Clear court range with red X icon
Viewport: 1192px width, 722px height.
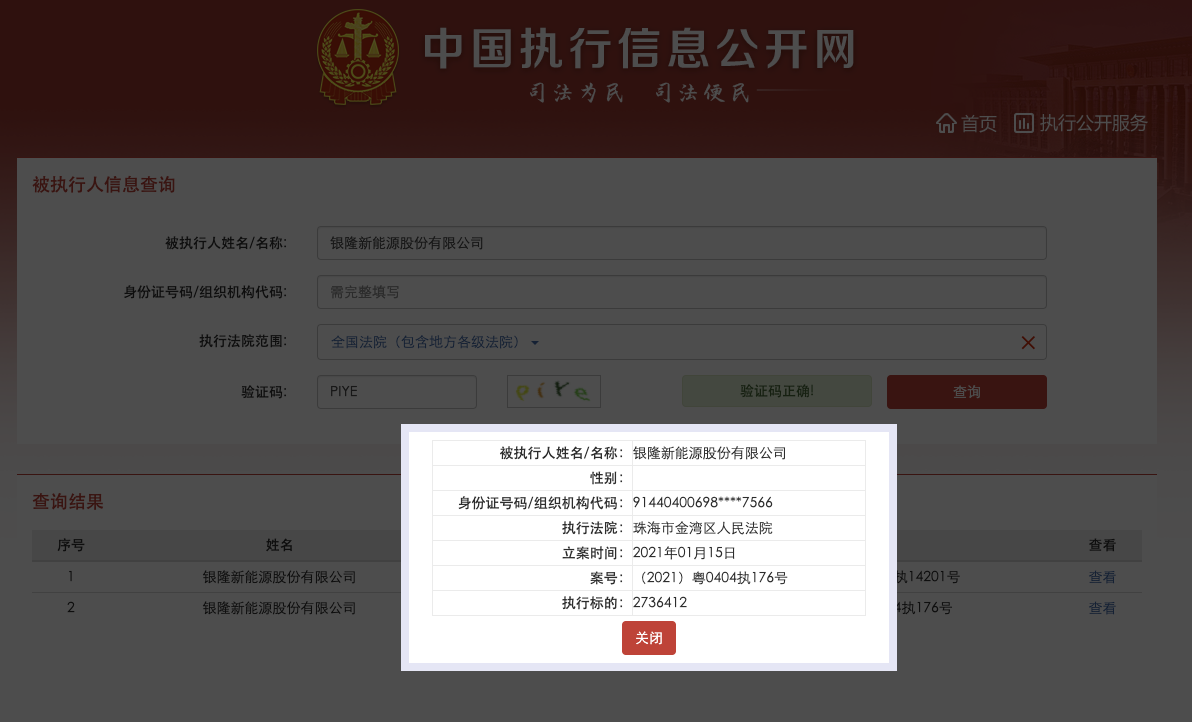coord(1028,343)
